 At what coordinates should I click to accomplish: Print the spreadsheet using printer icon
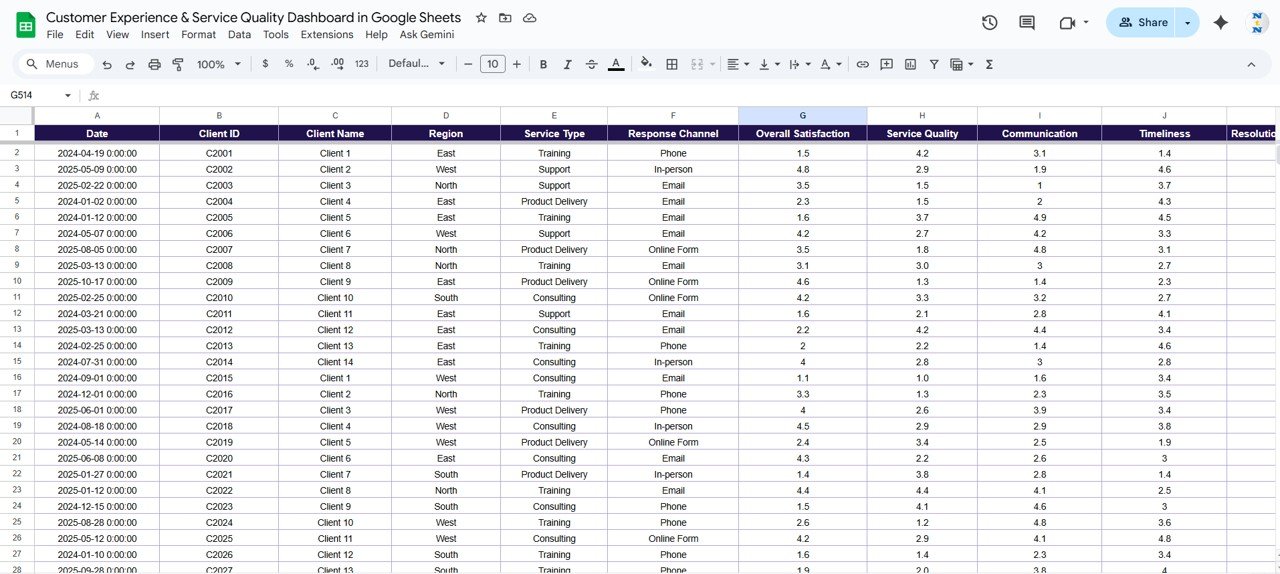pyautogui.click(x=154, y=64)
